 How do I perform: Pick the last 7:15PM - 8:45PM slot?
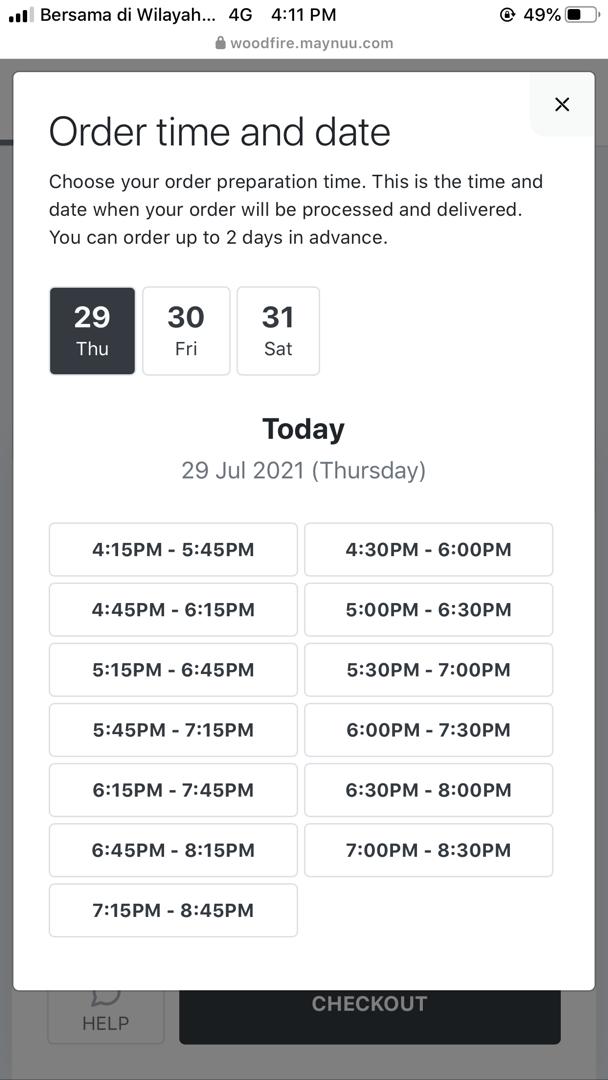pos(173,910)
